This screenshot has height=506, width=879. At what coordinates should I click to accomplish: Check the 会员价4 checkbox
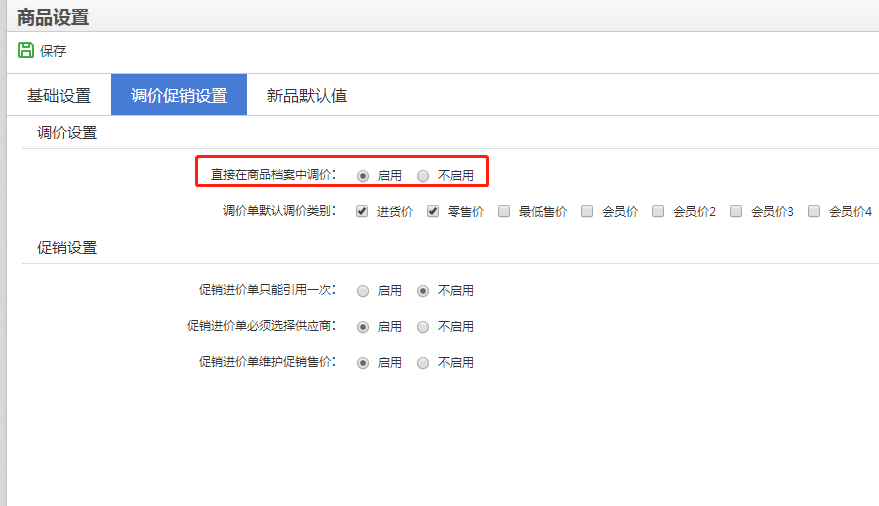coord(814,211)
